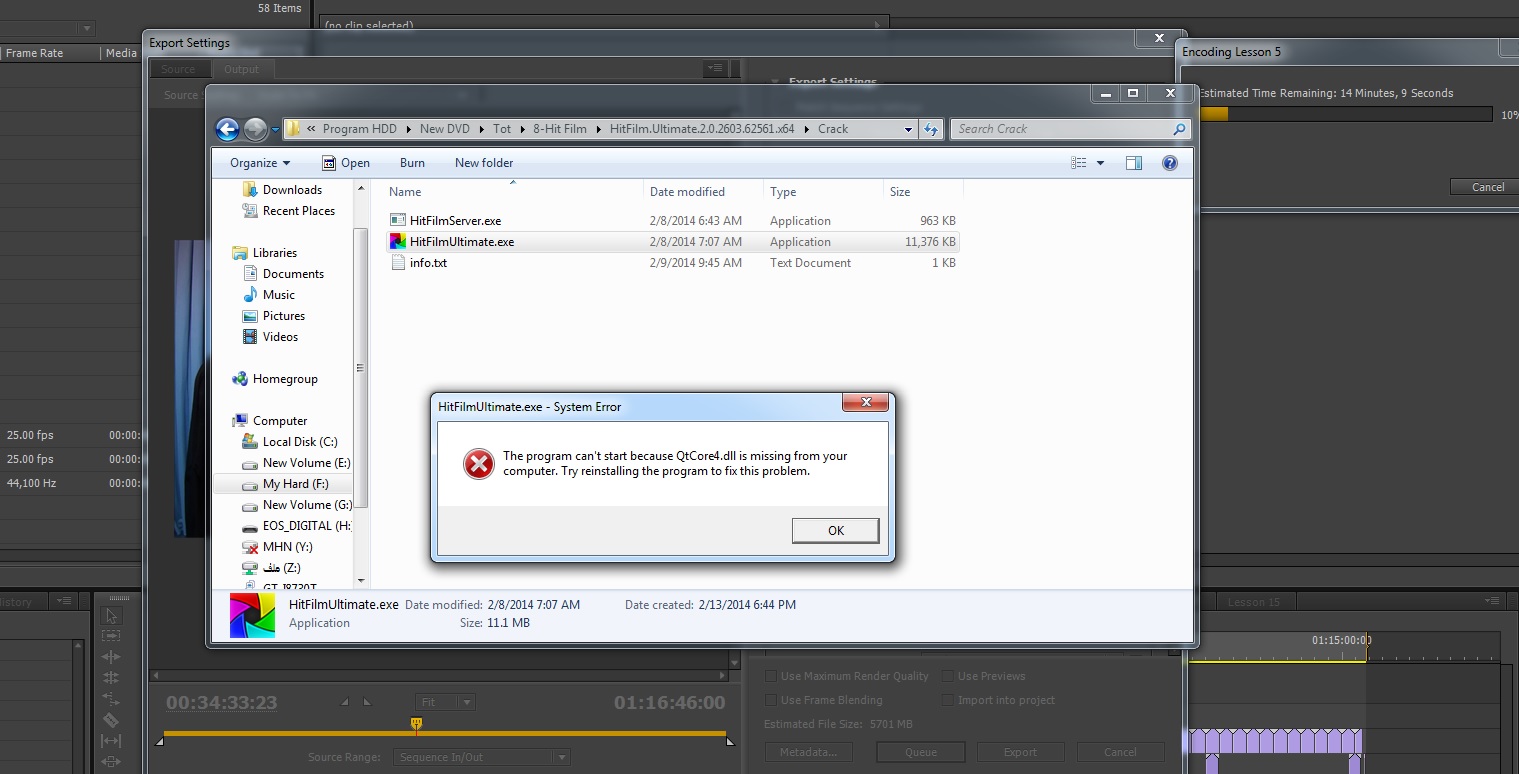Click the Metadata... button in Export Settings
The image size is (1519, 774).
[808, 752]
